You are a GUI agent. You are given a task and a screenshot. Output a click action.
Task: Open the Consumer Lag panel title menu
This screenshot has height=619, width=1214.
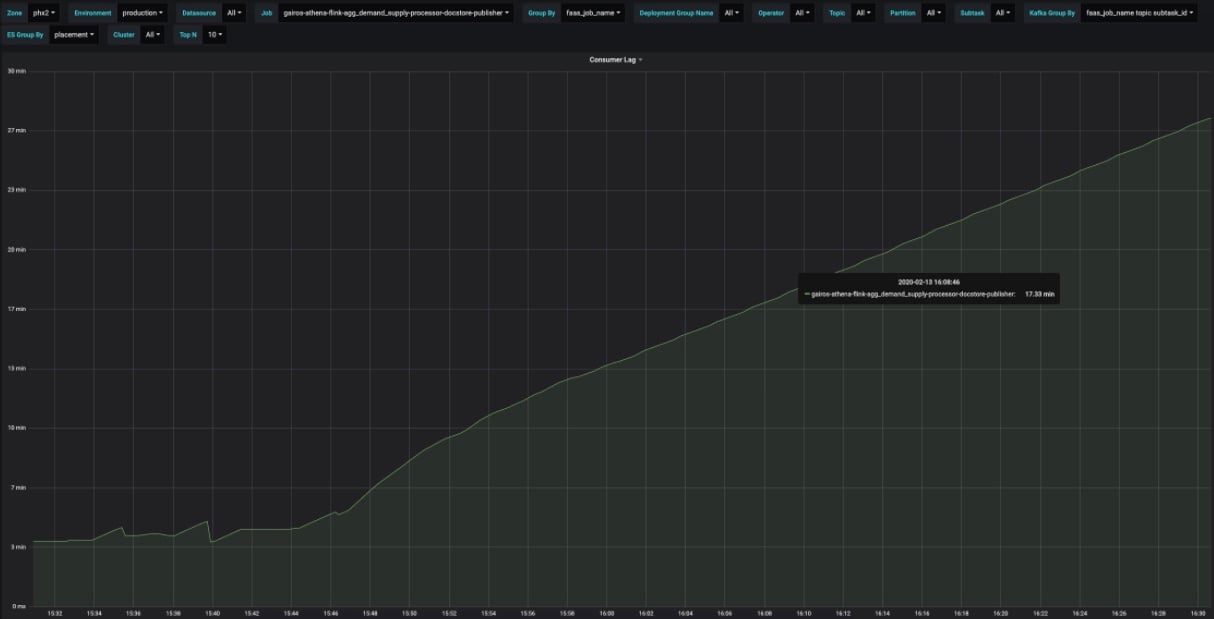pos(614,60)
